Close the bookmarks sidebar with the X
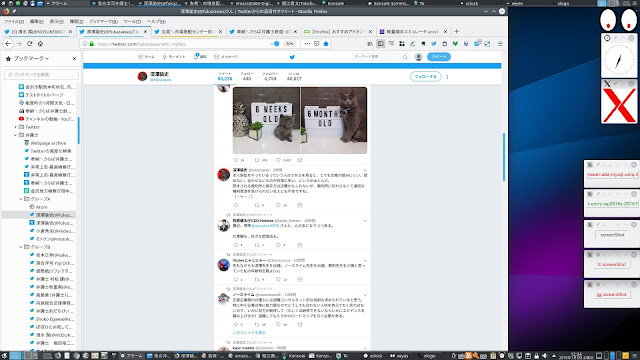640x360 pixels. (74, 59)
